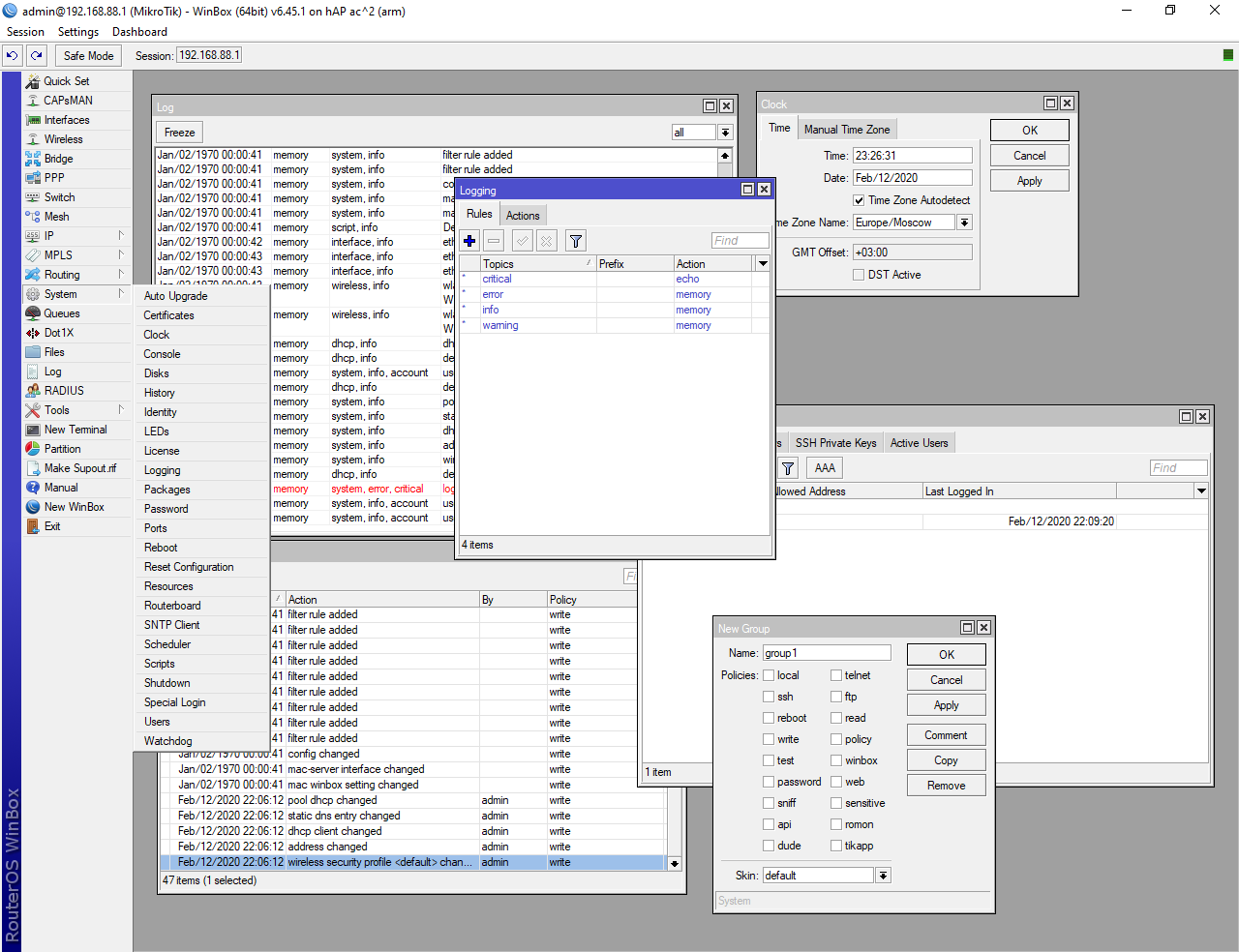Open Queues in the left sidebar
The height and width of the screenshot is (952, 1239).
click(61, 313)
